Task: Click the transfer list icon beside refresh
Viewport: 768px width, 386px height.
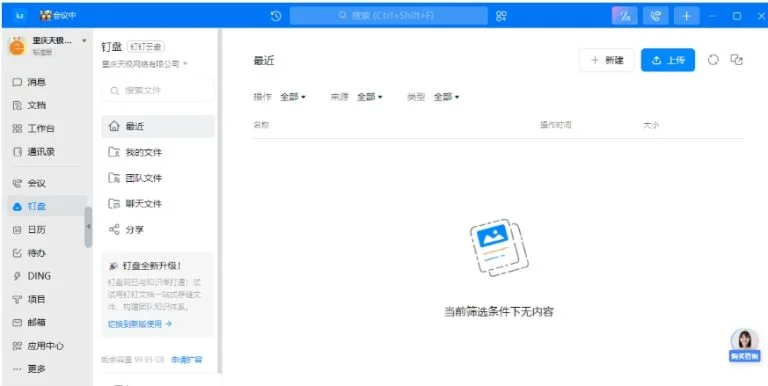Action: 737,60
